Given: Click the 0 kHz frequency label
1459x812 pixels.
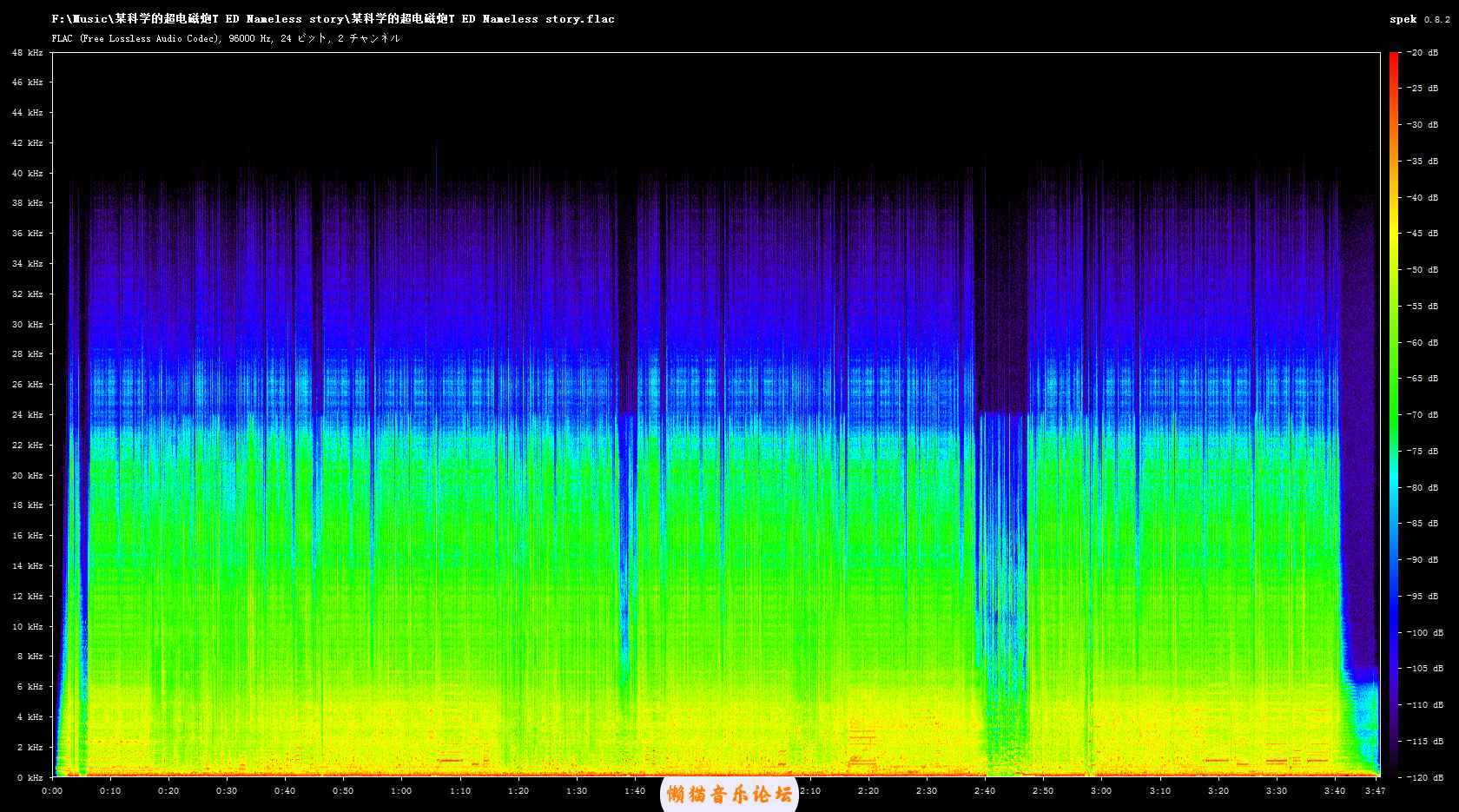Looking at the screenshot, I should point(30,777).
